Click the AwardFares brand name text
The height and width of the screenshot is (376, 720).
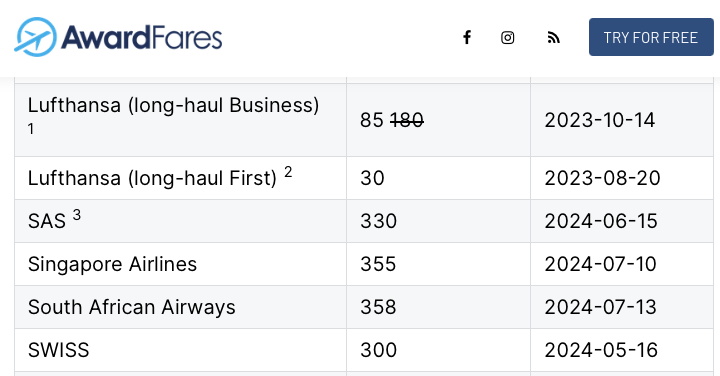pyautogui.click(x=142, y=37)
